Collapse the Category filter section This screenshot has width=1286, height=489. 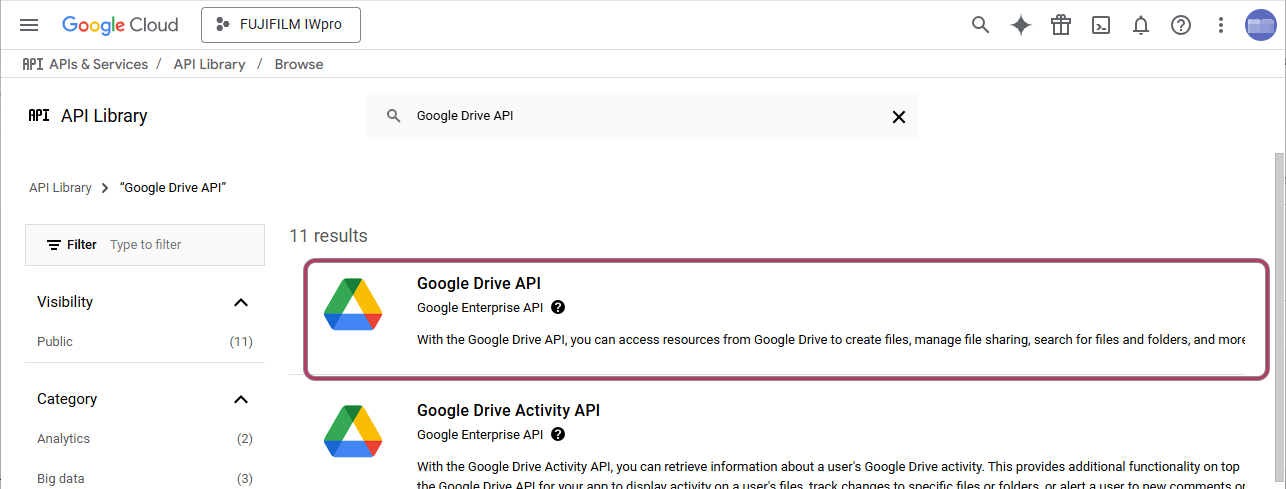tap(240, 399)
